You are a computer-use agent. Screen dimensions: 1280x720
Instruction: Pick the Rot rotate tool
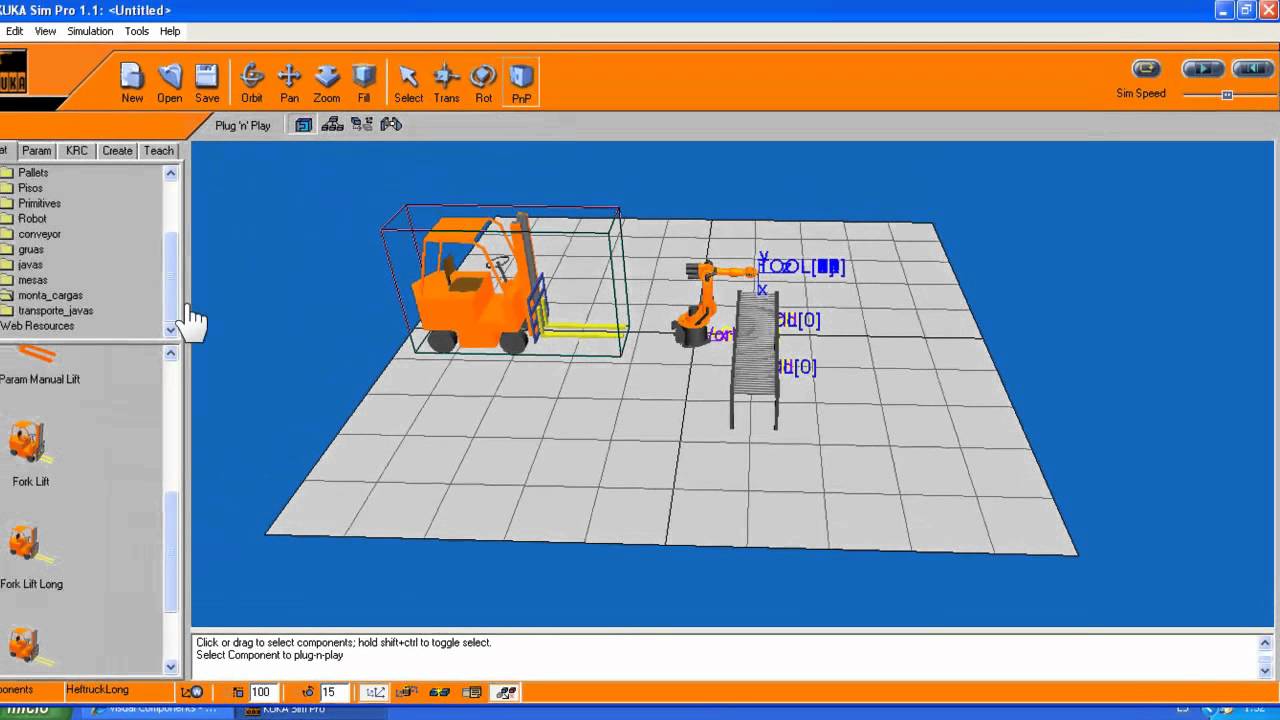pos(484,83)
